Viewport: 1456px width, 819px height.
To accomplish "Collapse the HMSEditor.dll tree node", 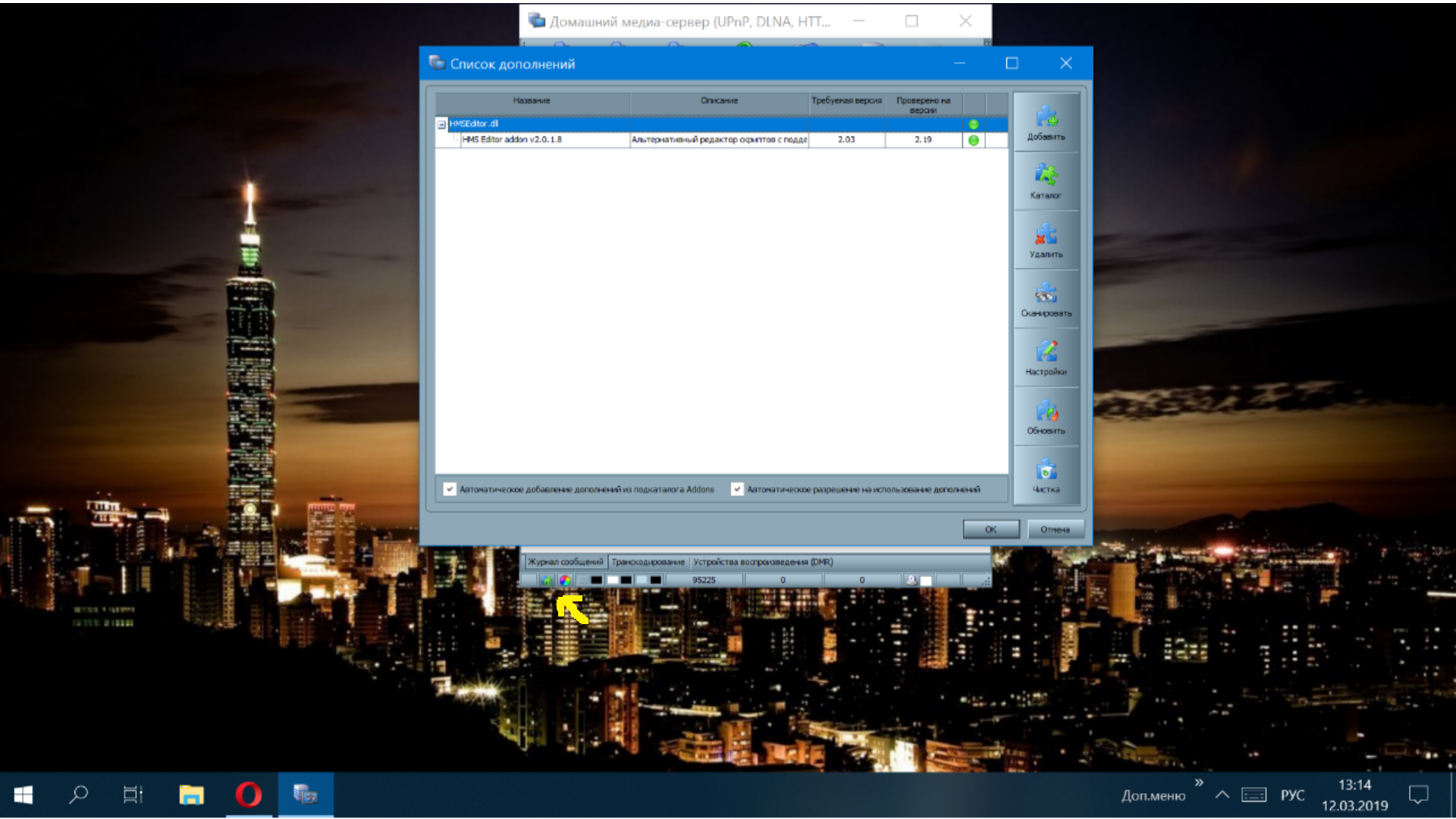I will pos(441,124).
